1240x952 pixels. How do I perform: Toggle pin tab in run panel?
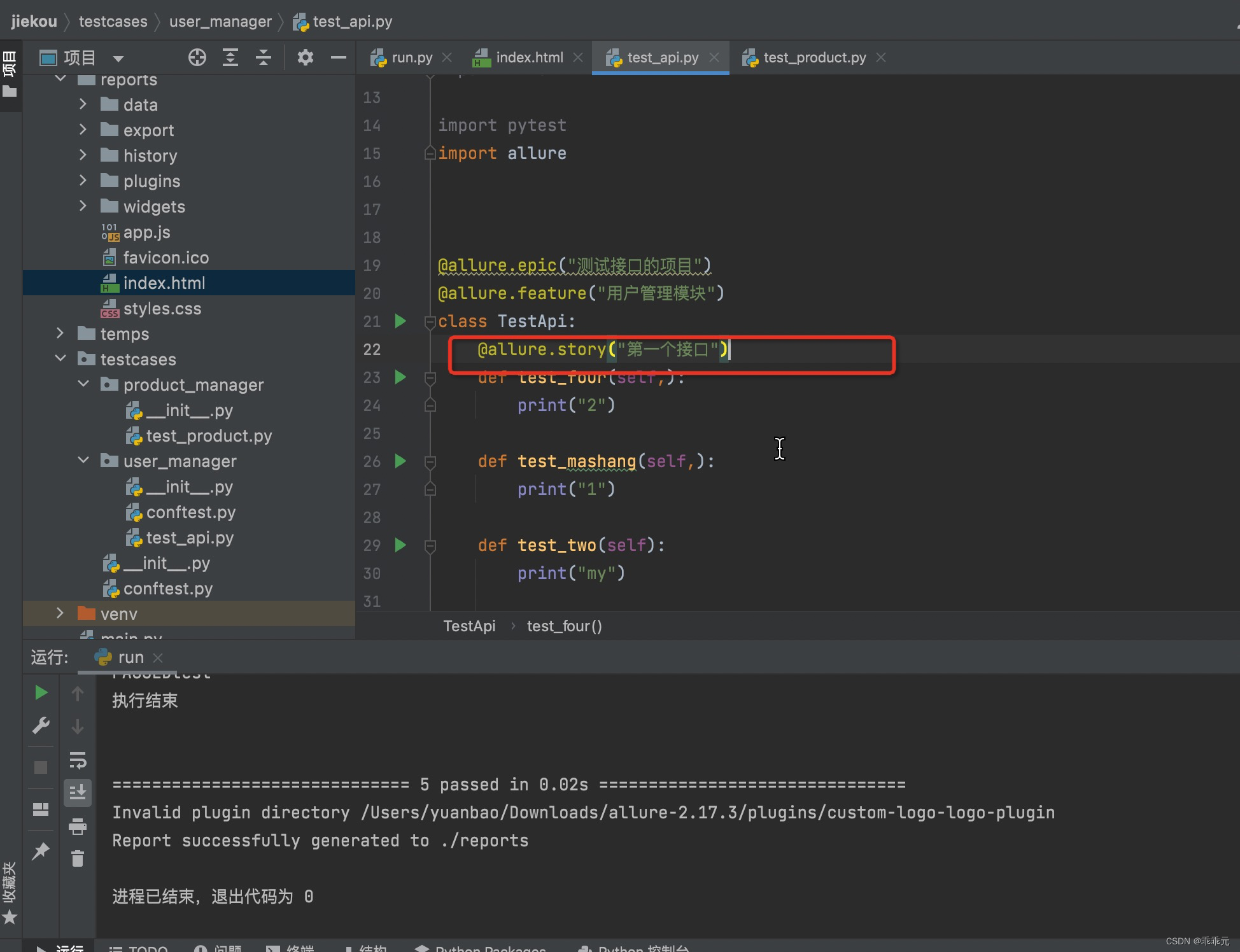pyautogui.click(x=41, y=851)
